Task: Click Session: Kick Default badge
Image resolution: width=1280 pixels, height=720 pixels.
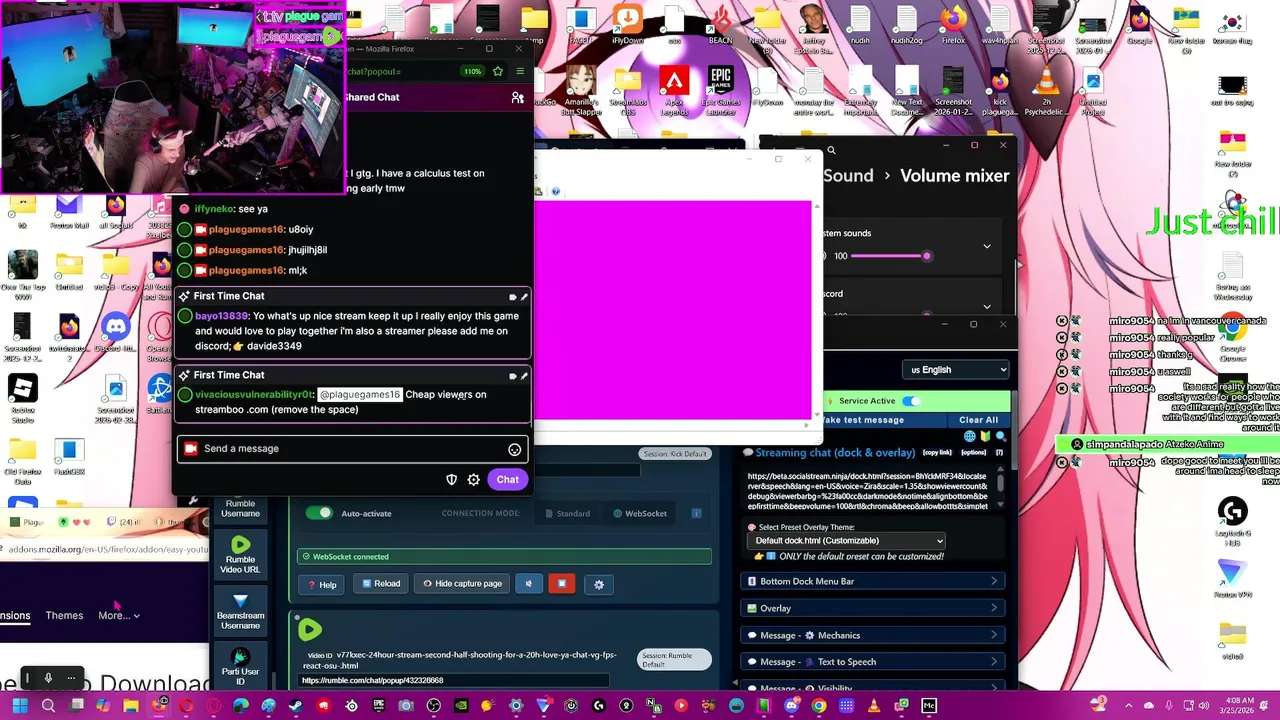Action: point(675,454)
